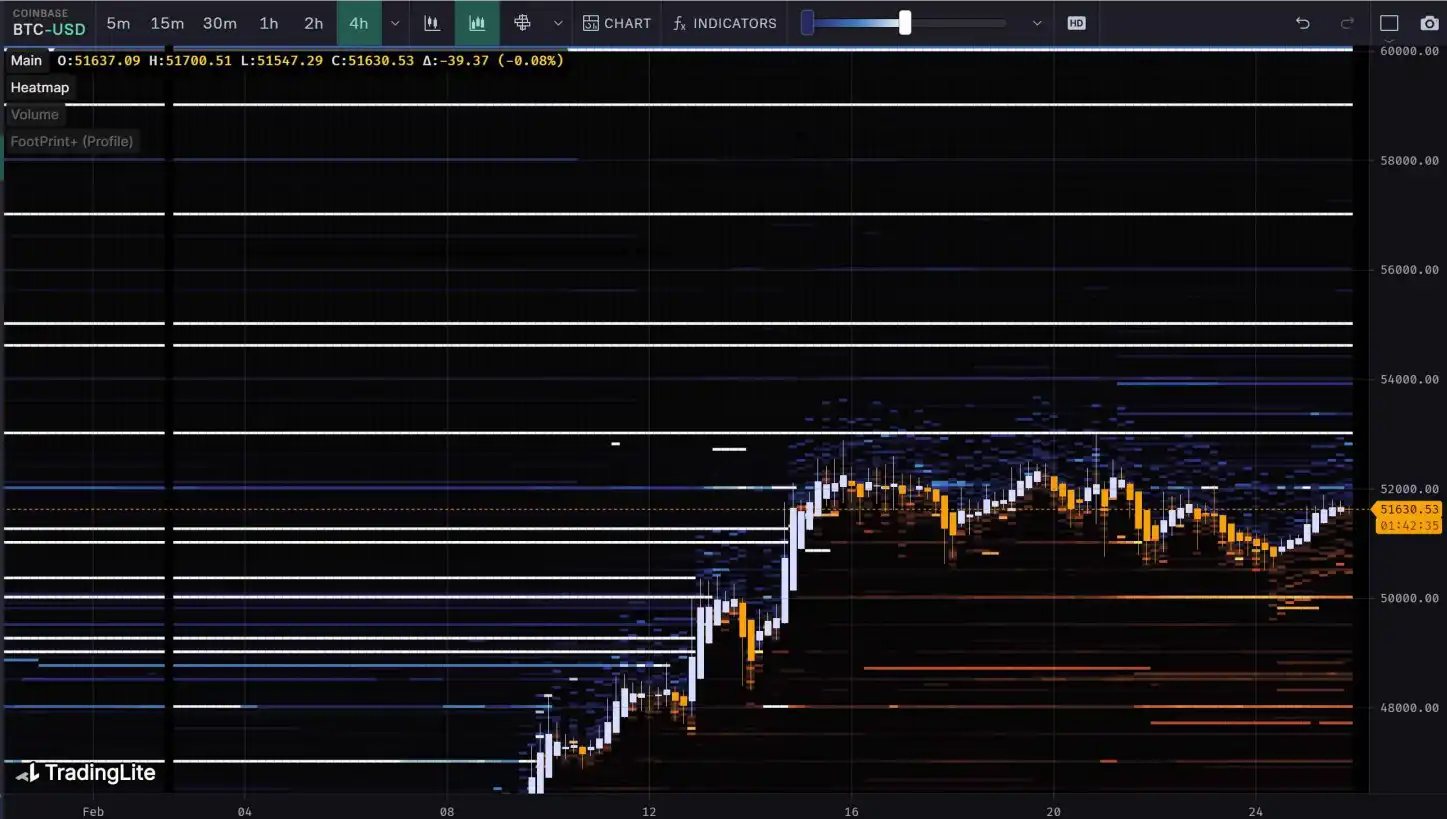Expand the heatmap slider options dropdown
The width and height of the screenshot is (1447, 819).
point(1037,23)
